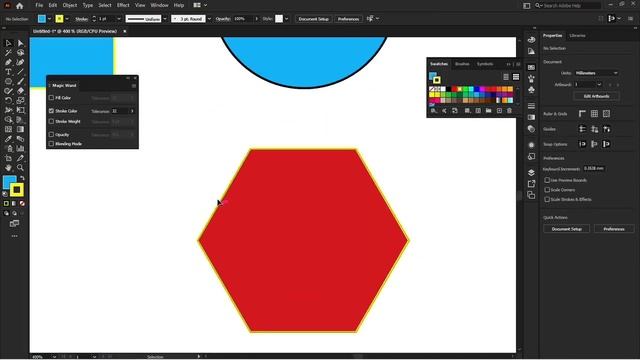Switch to the Brushes tab
The image size is (640, 360).
click(x=462, y=64)
